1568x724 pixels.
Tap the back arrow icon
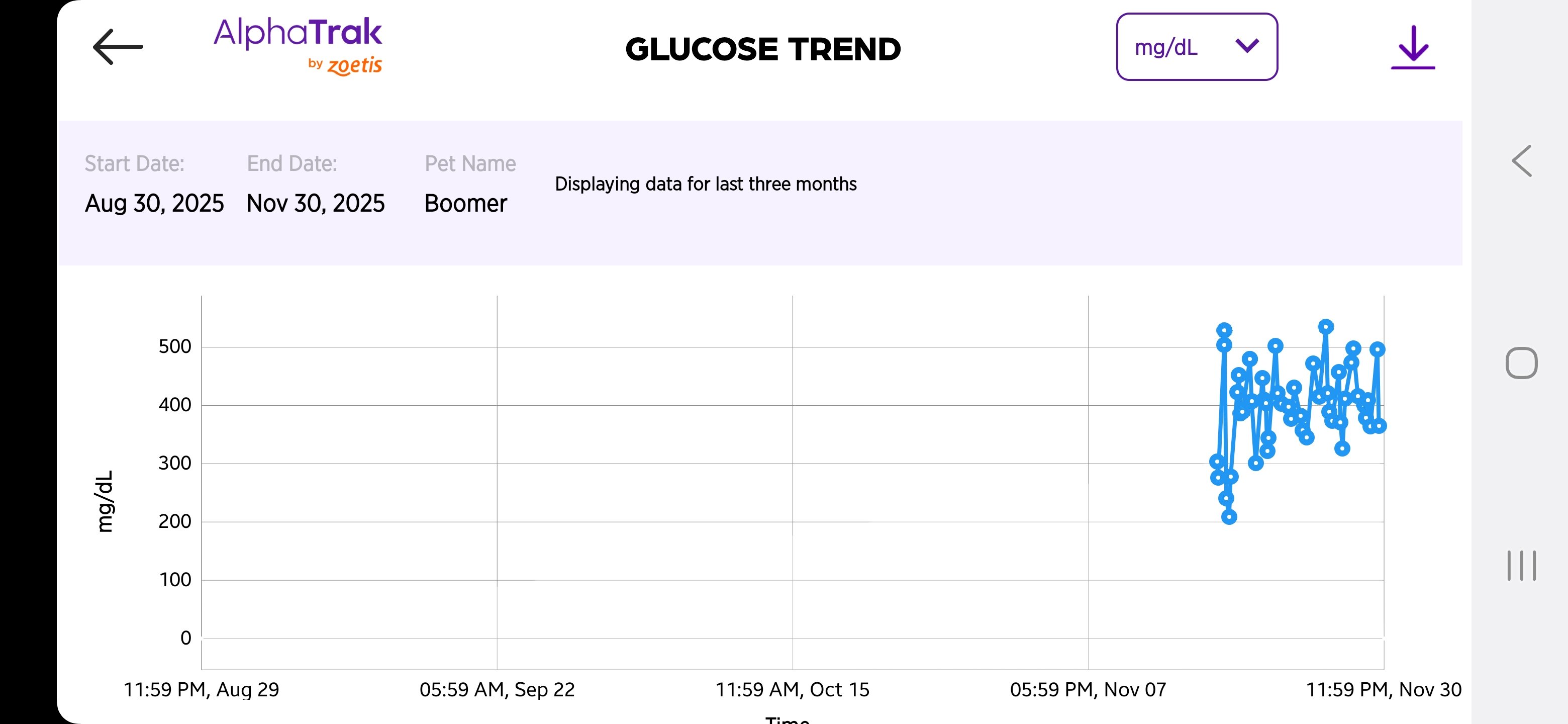coord(118,47)
